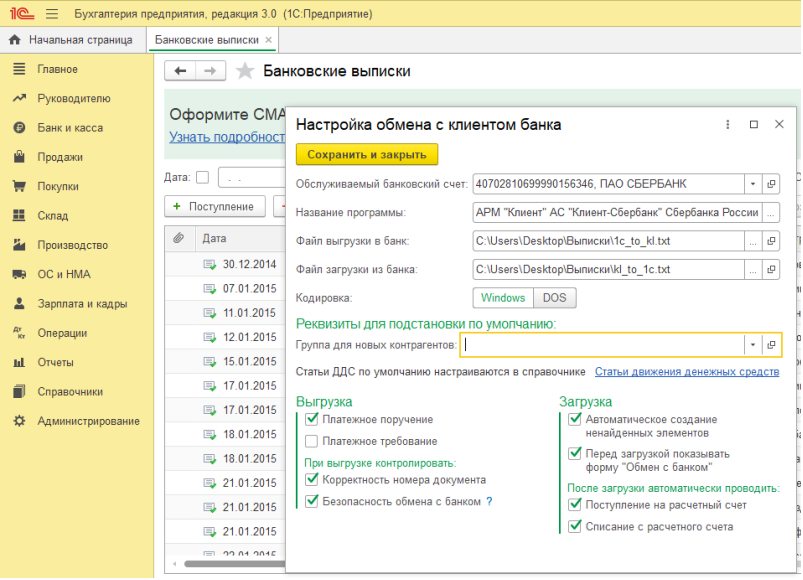
Task: Expand Группа для новых контрагентов dropdown
Action: 753,345
